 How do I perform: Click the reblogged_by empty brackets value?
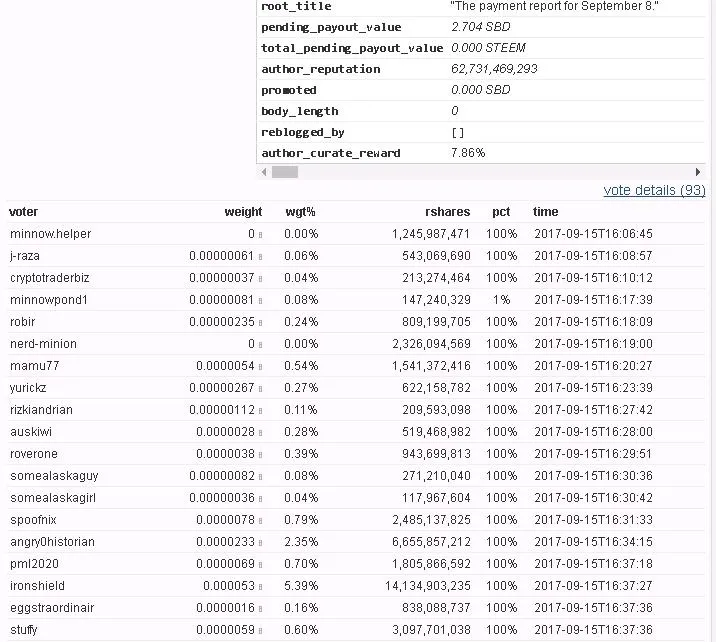(458, 132)
